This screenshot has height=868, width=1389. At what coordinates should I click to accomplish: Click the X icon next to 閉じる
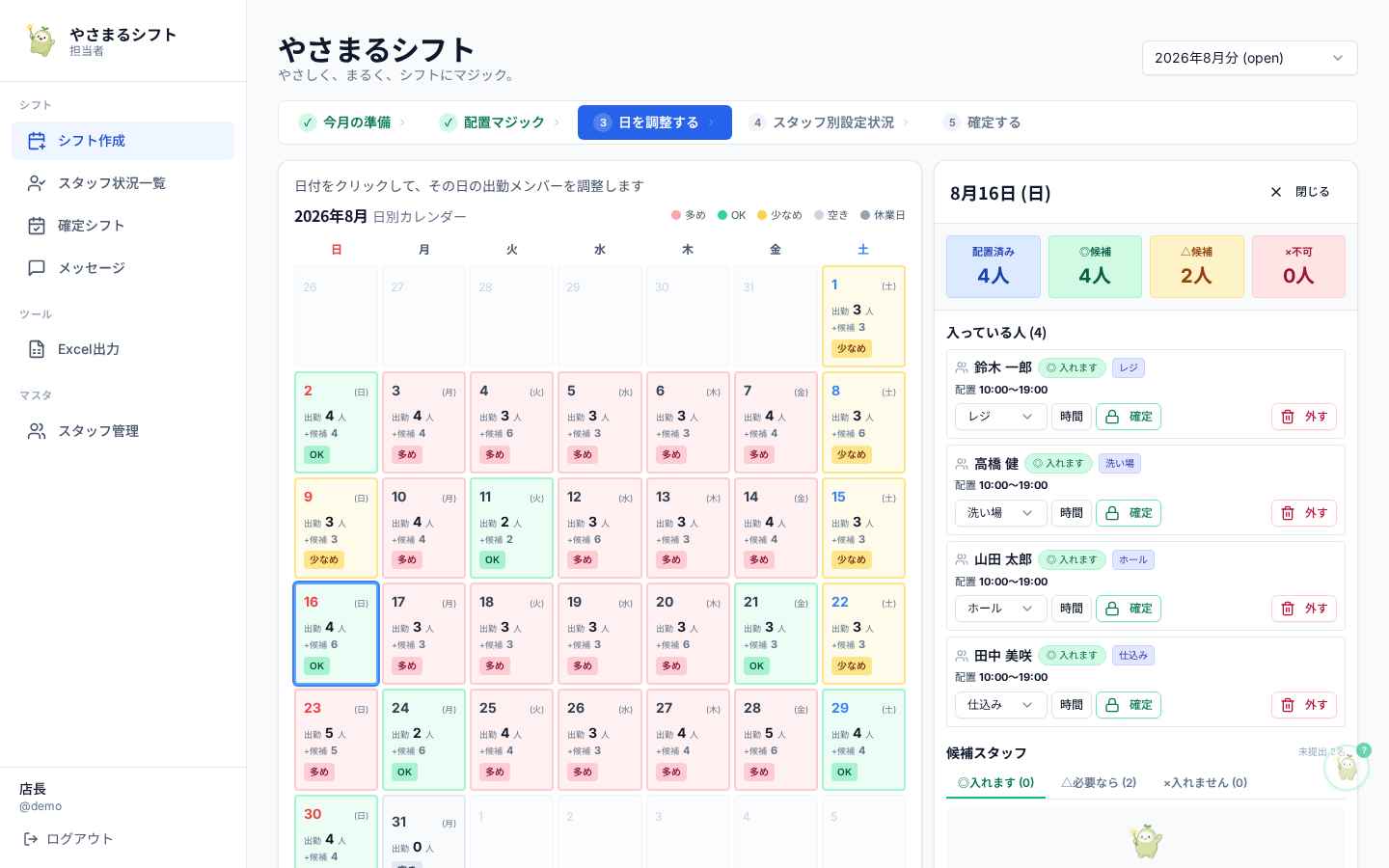(1276, 192)
